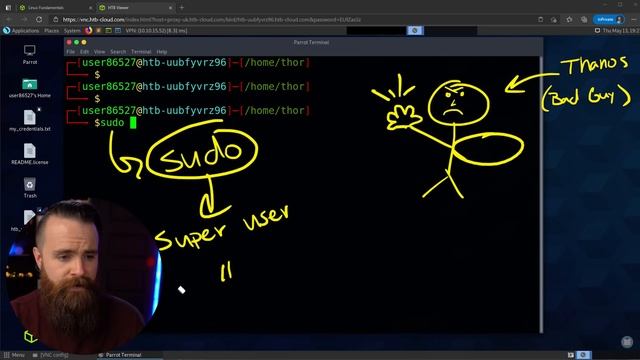Toggle the browser vertical tabs sidebar icon
The height and width of the screenshot is (360, 640).
click(8, 8)
